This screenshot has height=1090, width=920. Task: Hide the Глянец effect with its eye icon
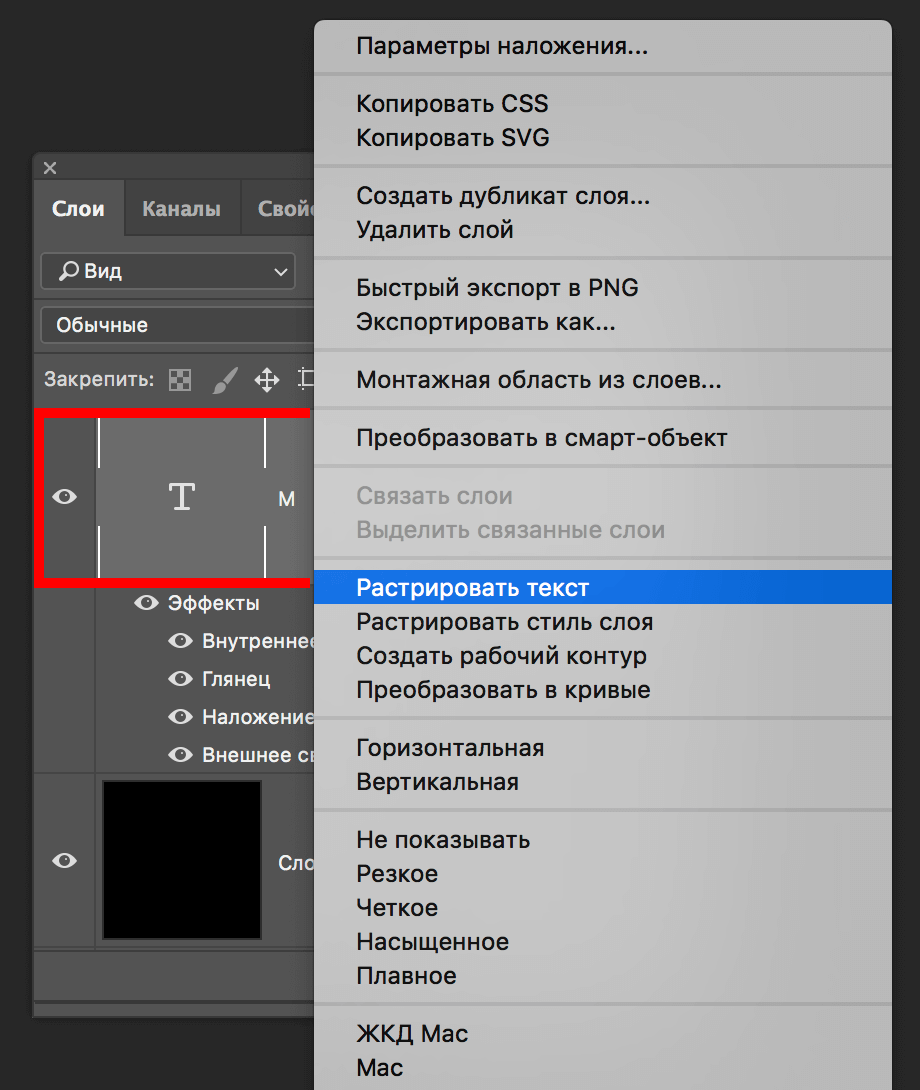click(x=180, y=679)
